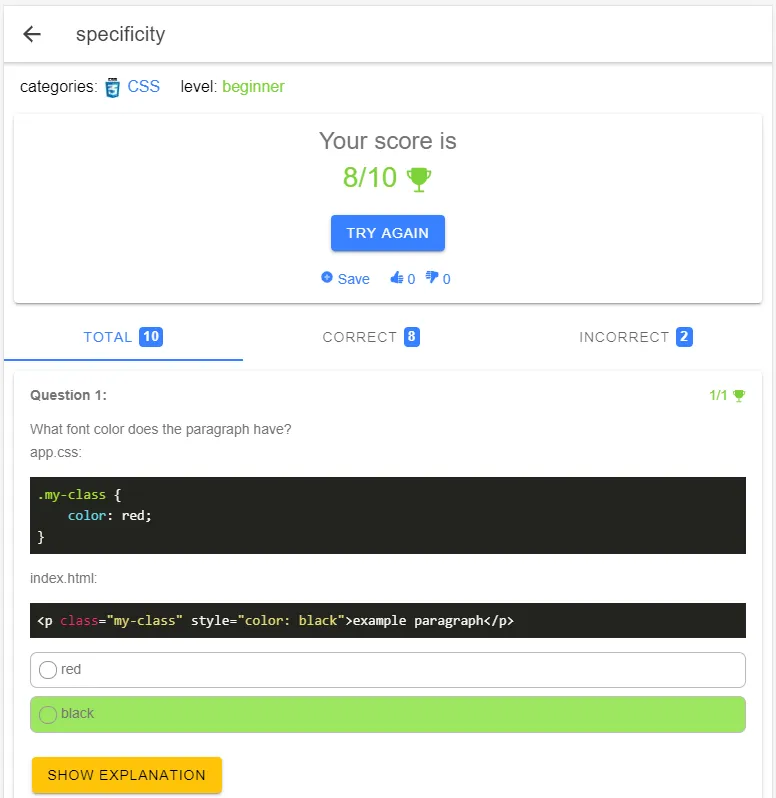Go back using the left arrow icon
Image resolution: width=776 pixels, height=798 pixels.
click(x=32, y=34)
